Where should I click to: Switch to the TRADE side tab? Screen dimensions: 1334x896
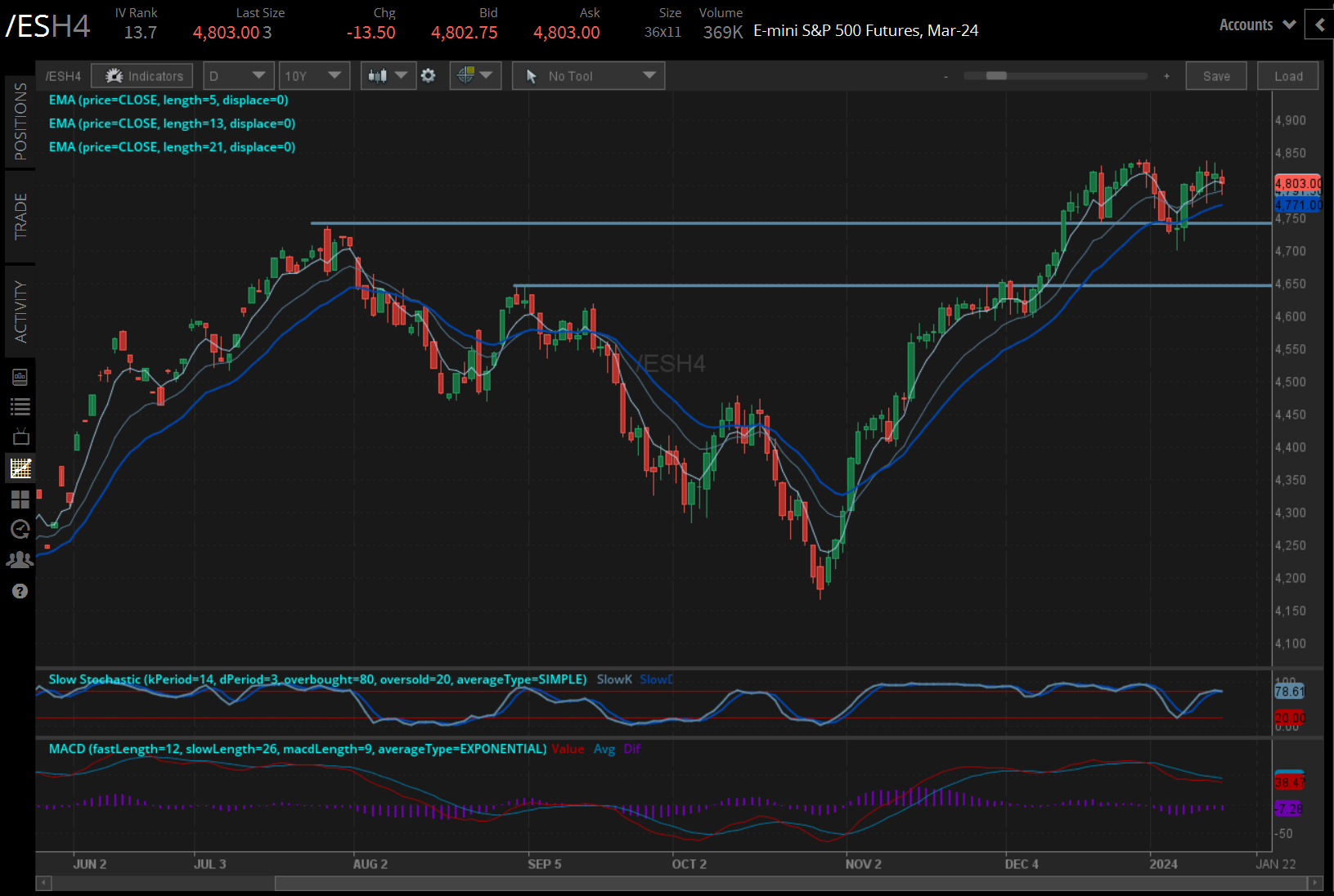click(x=20, y=217)
